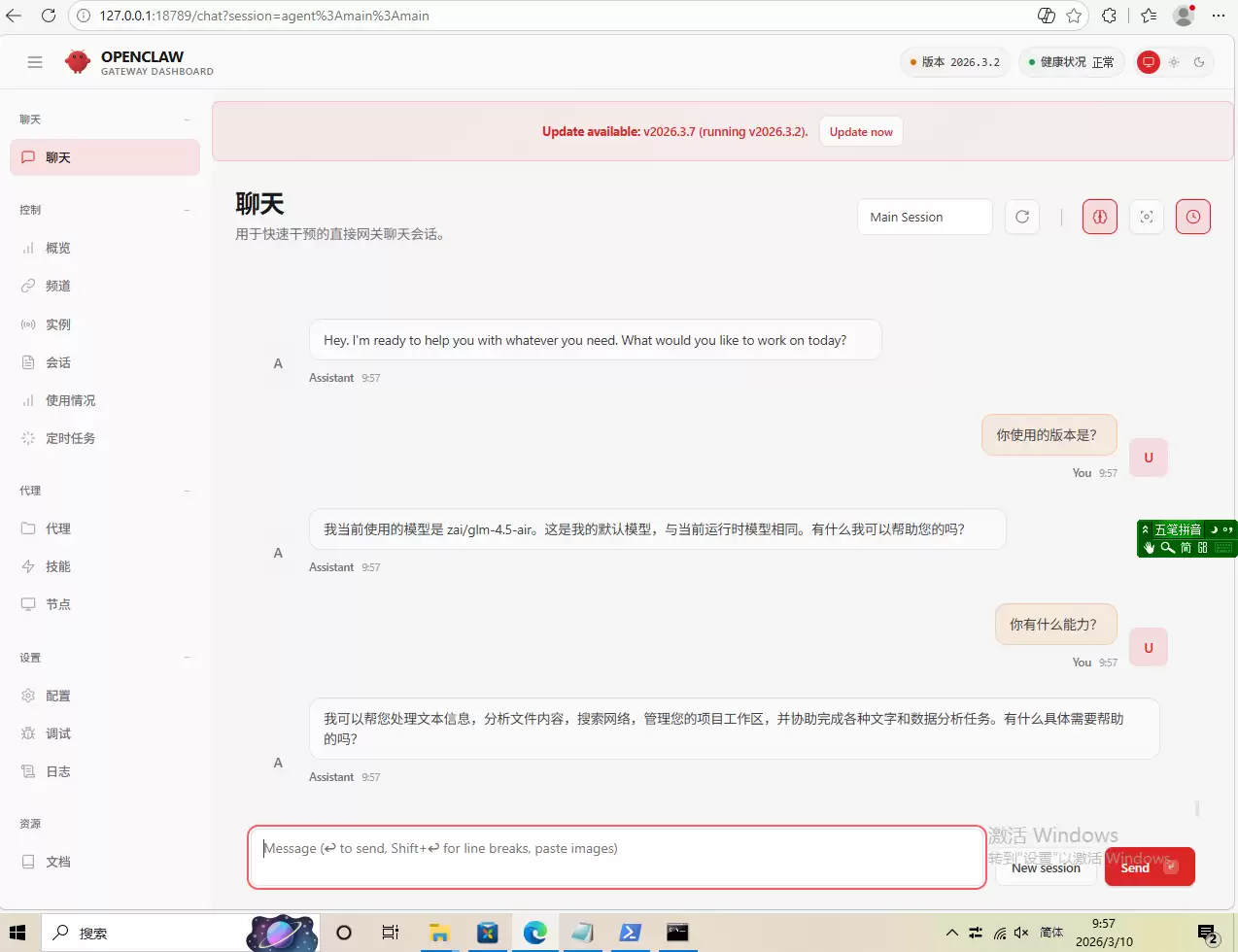Switch to the 频道 sidebar page
The width and height of the screenshot is (1238, 952).
pyautogui.click(x=56, y=286)
